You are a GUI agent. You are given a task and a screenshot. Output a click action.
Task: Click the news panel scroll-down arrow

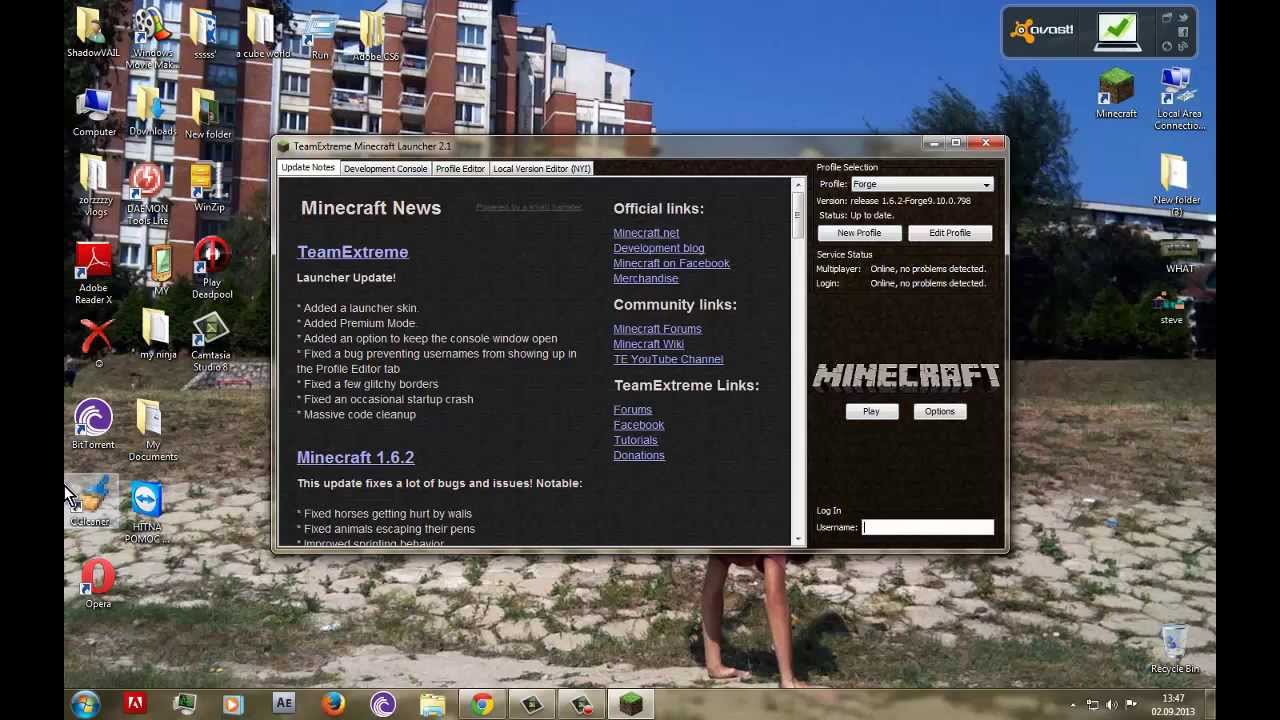(x=798, y=540)
